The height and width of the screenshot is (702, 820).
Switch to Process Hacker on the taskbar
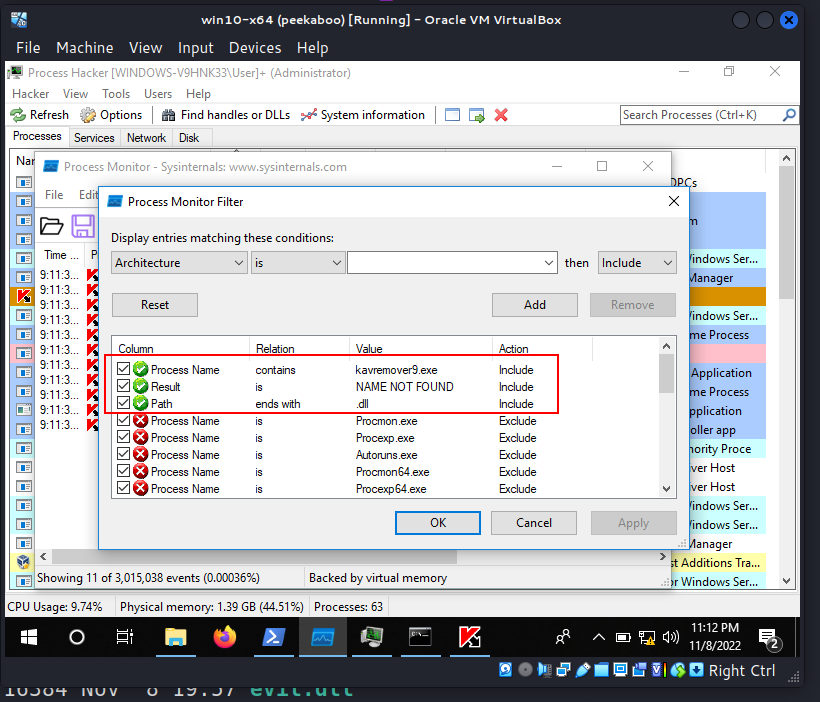[372, 637]
